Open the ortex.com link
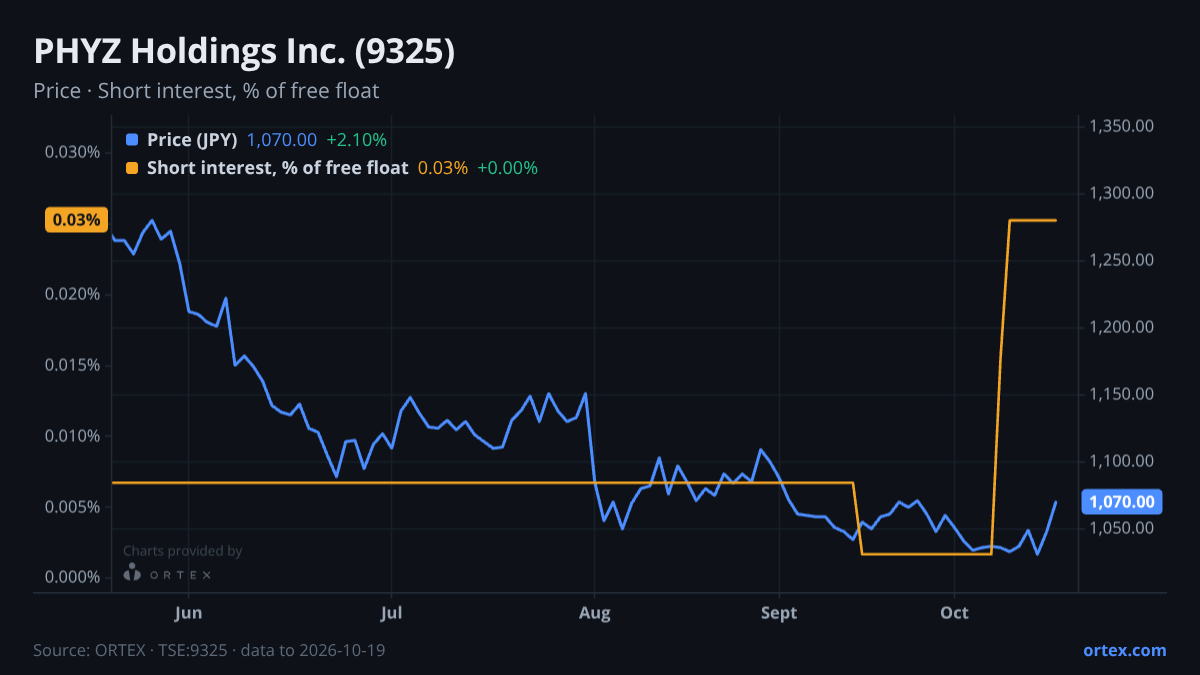Viewport: 1200px width, 675px height. point(1124,650)
